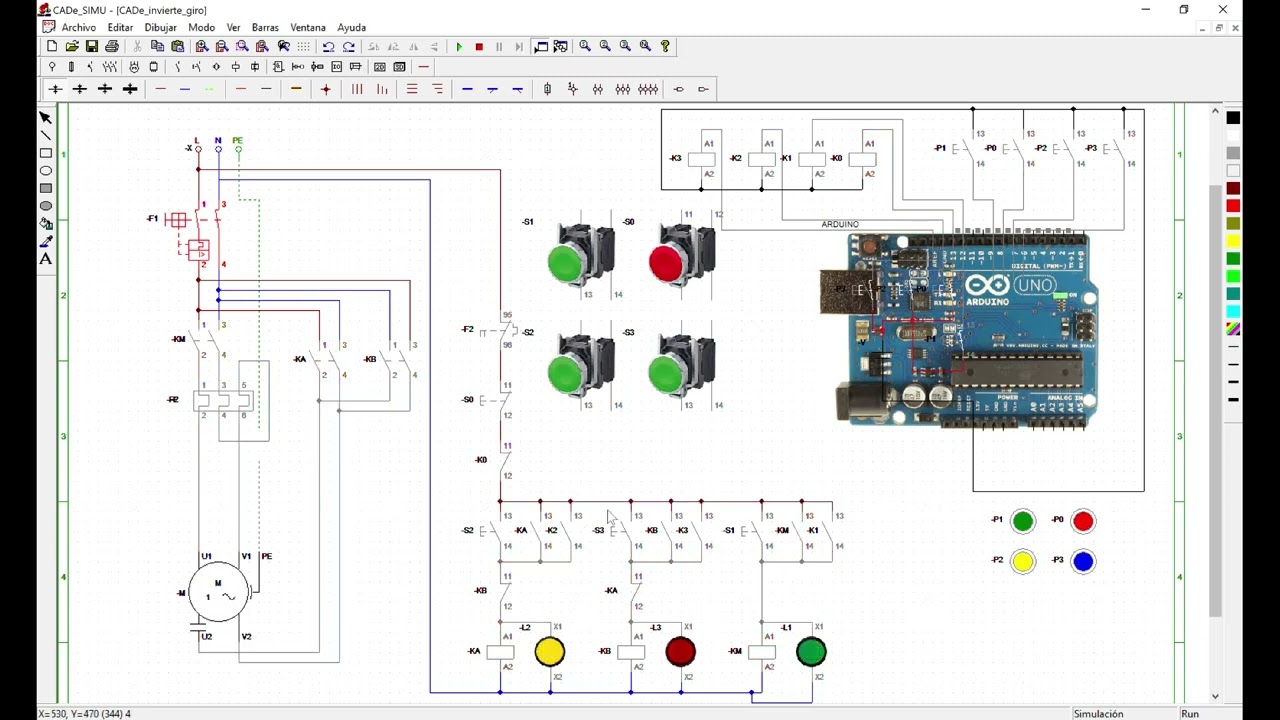The width and height of the screenshot is (1280, 720).
Task: Create a new document with New icon
Action: (x=52, y=46)
